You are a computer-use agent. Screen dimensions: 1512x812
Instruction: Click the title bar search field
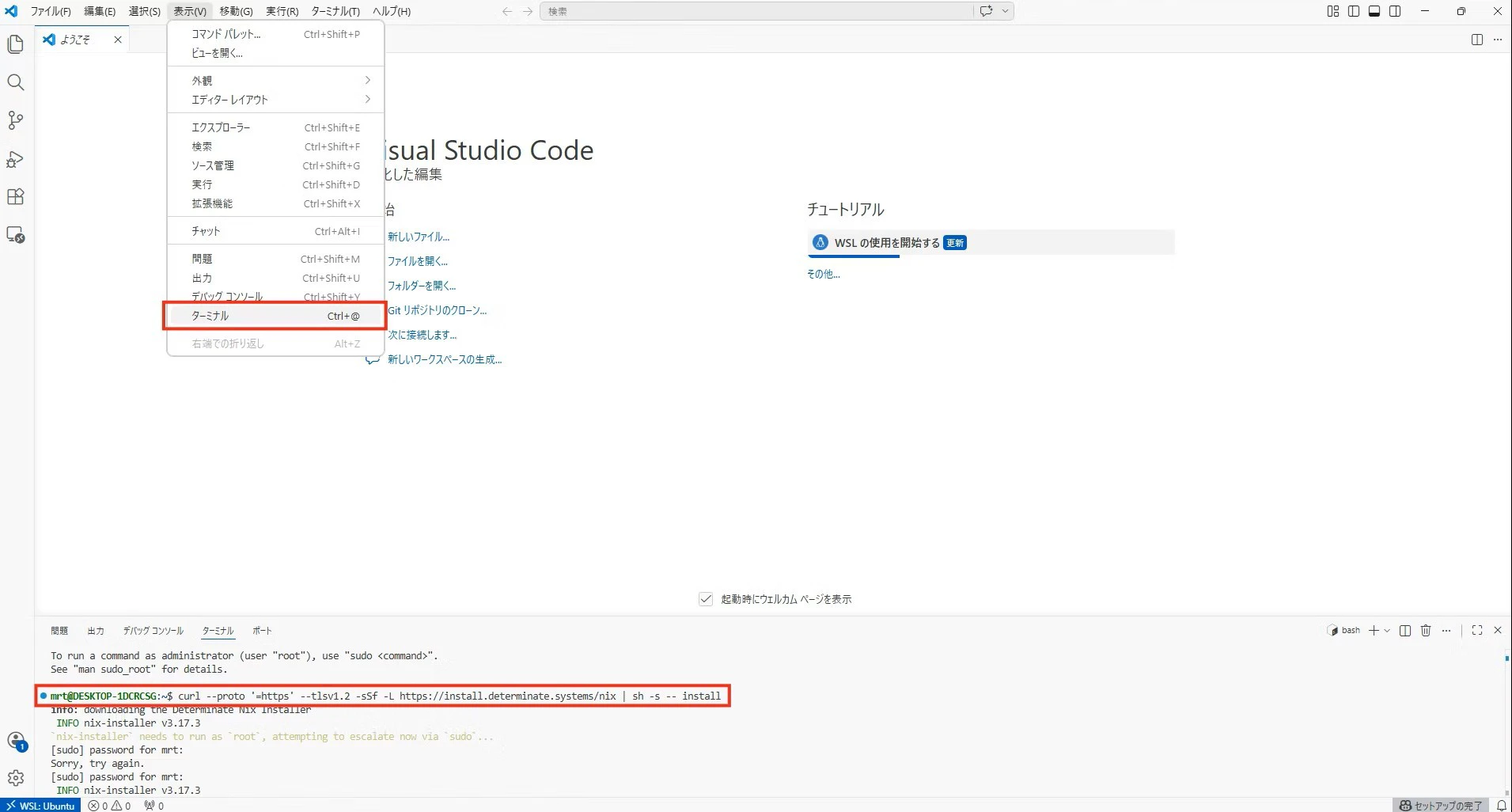click(x=757, y=11)
